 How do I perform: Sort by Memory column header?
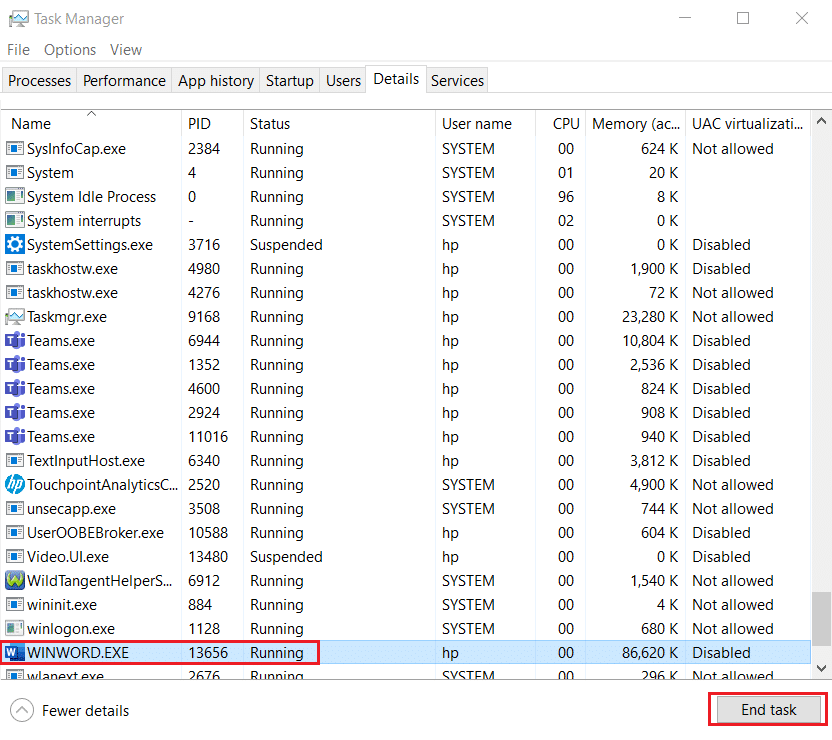(634, 124)
